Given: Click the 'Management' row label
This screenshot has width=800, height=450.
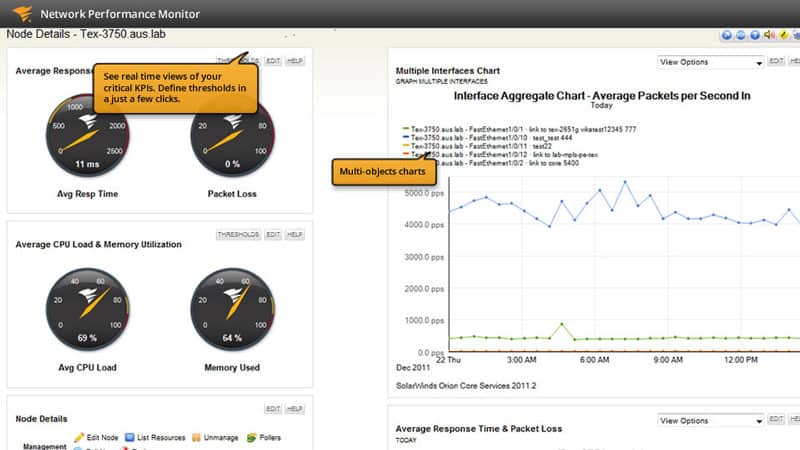Looking at the screenshot, I should click(x=44, y=446).
